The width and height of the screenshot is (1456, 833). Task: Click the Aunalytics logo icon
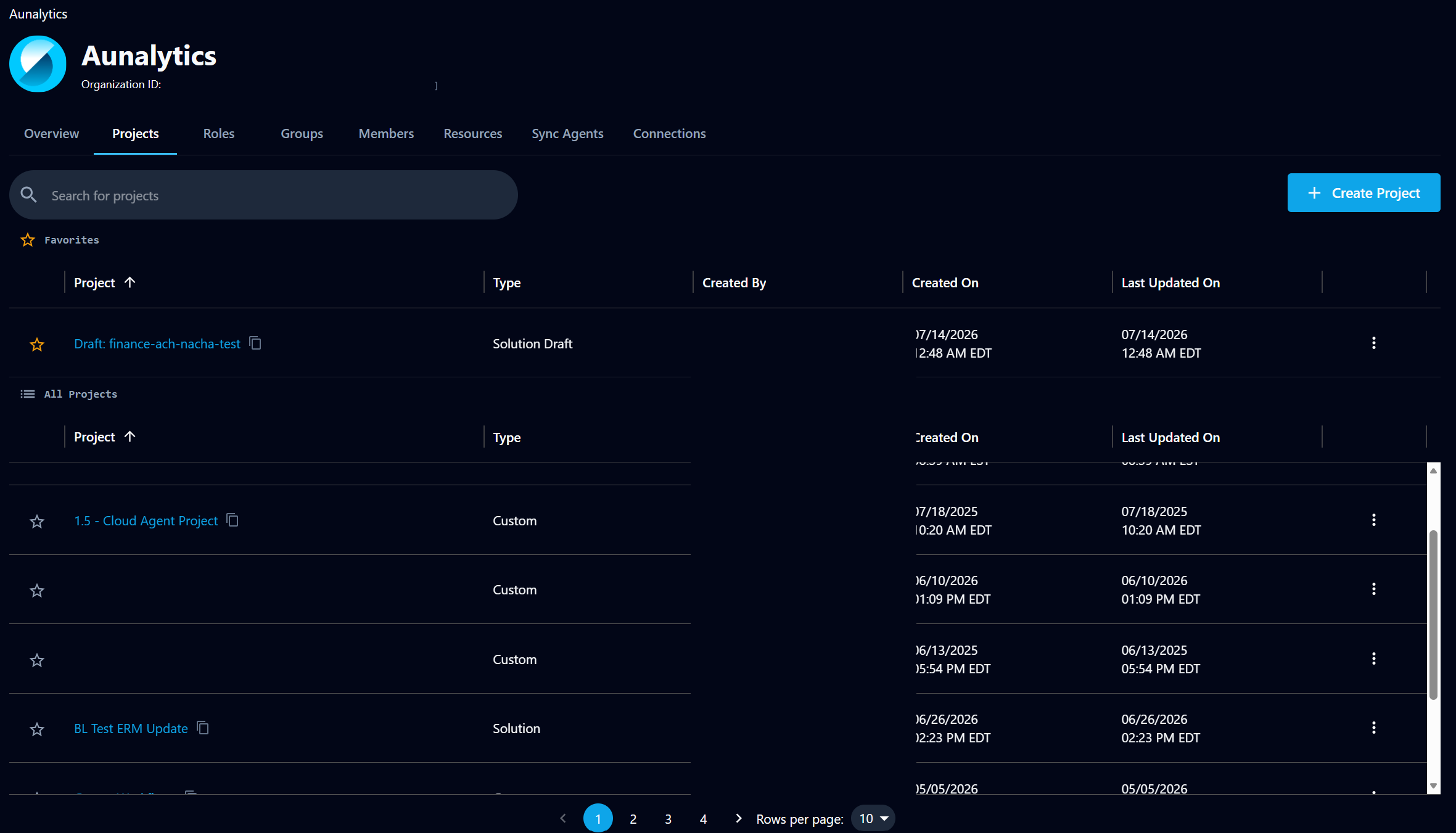[x=38, y=64]
